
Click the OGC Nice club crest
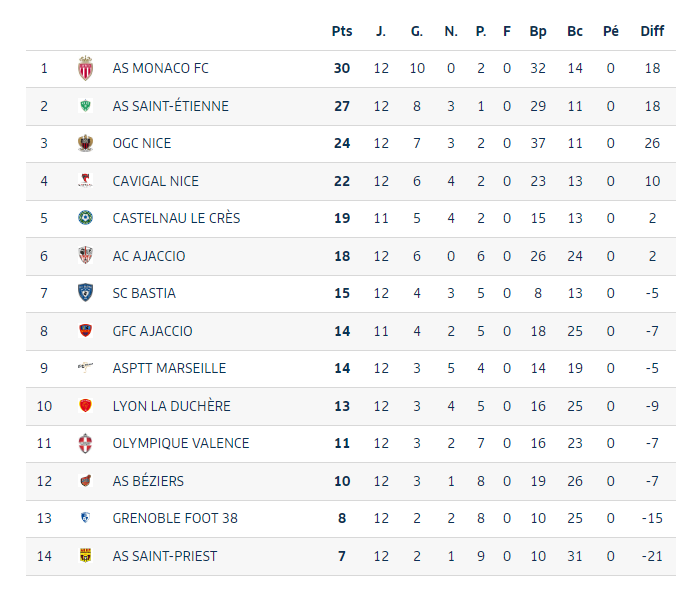[x=85, y=143]
